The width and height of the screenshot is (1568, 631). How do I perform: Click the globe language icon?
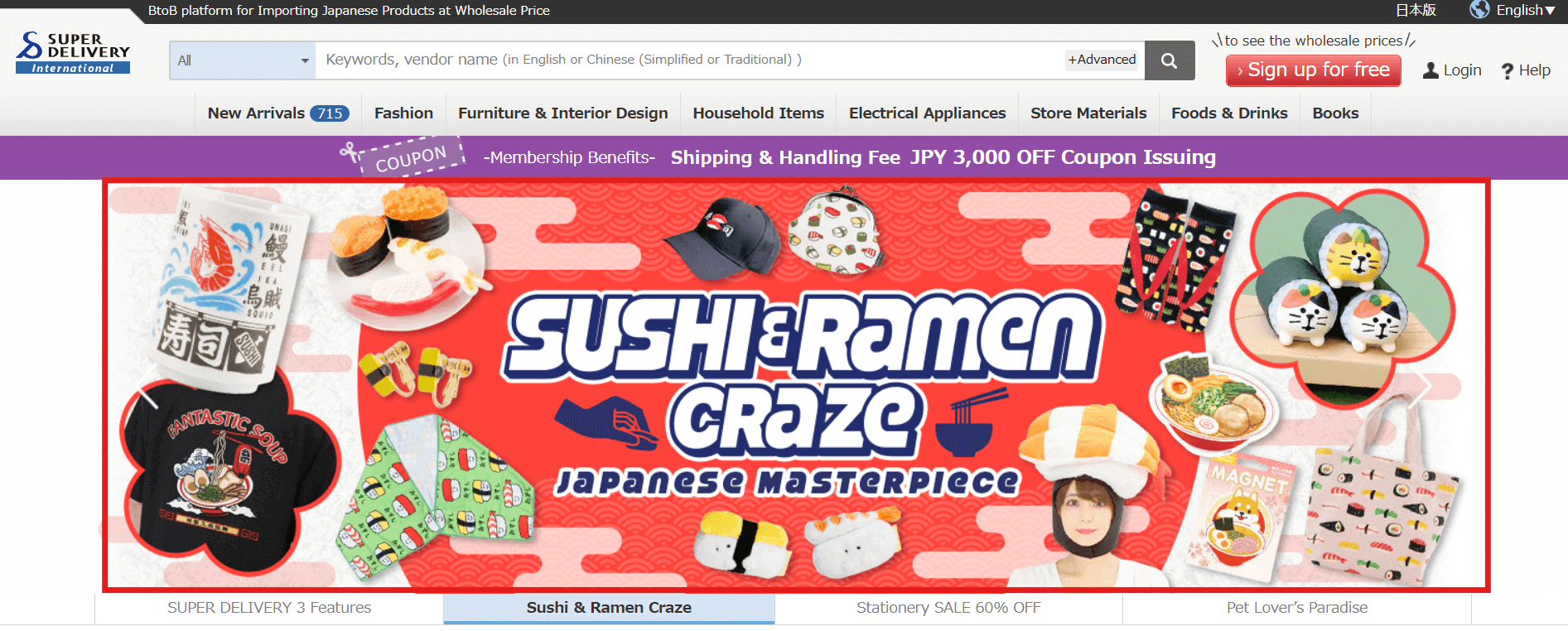tap(1479, 10)
